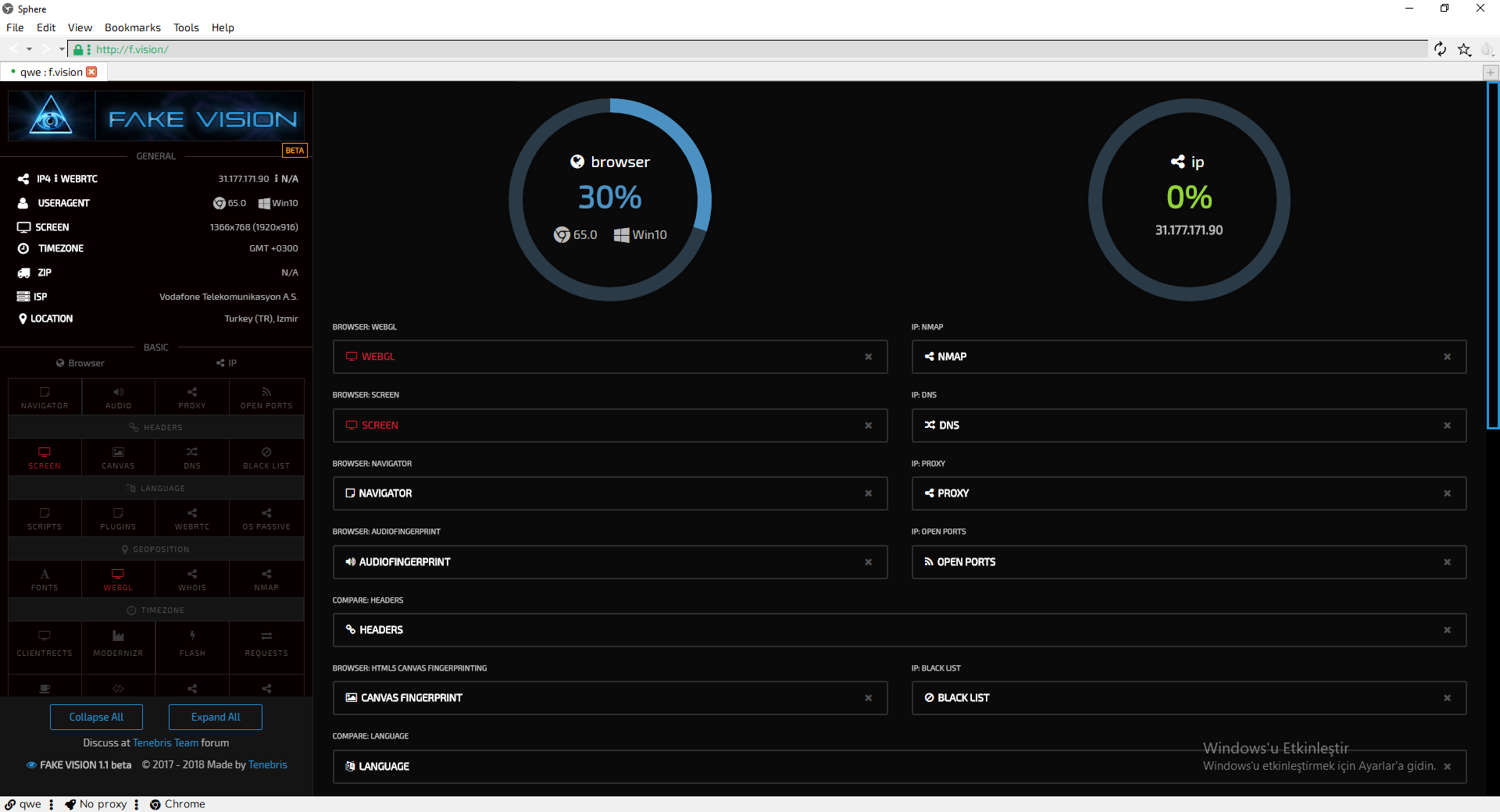1500x812 pixels.
Task: Expand the SCREEN panel in main area
Action: click(x=610, y=426)
